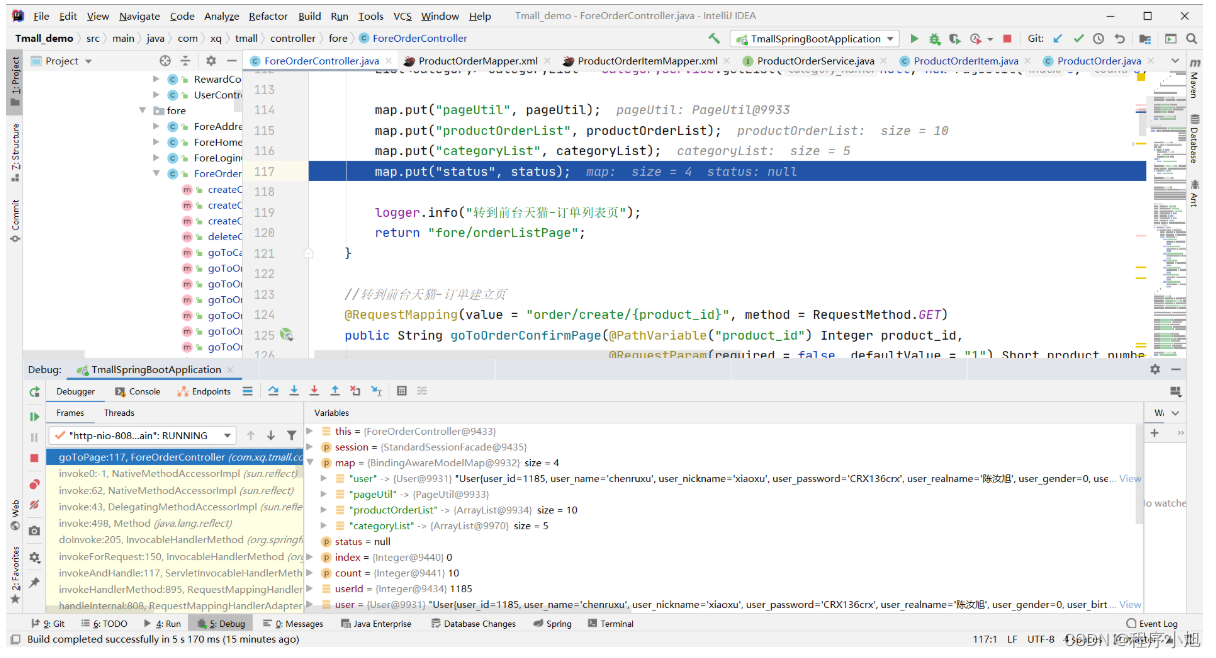Click View link on the "user" map entry
This screenshot has height=658, width=1216.
pyautogui.click(x=1130, y=479)
